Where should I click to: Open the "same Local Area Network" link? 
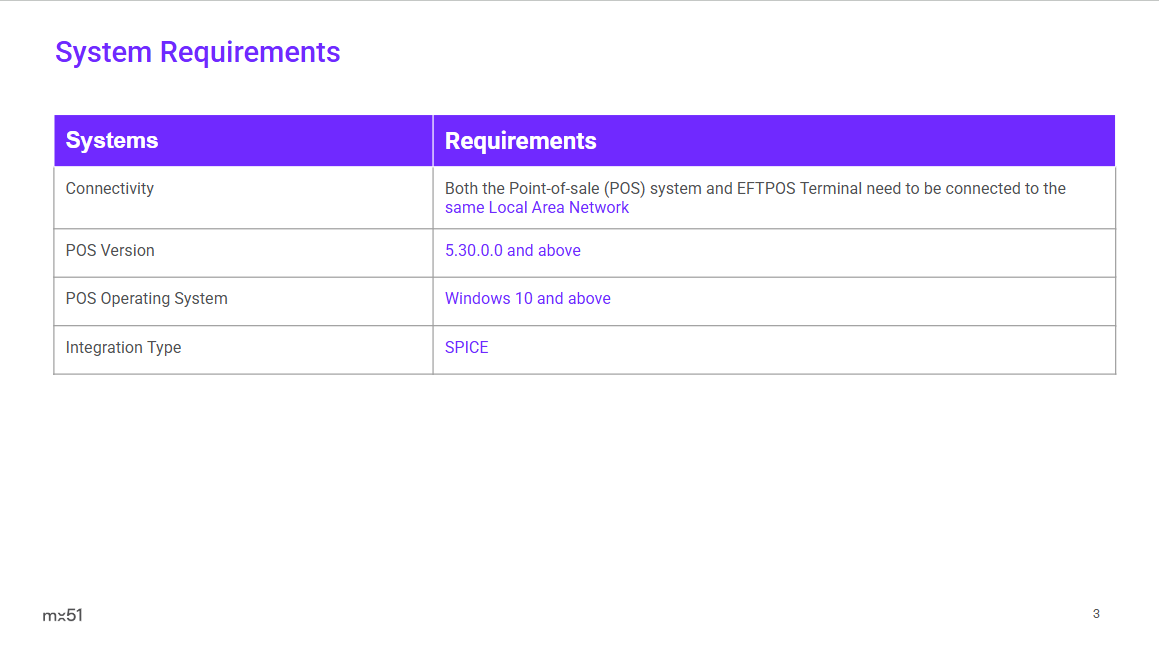pos(537,208)
